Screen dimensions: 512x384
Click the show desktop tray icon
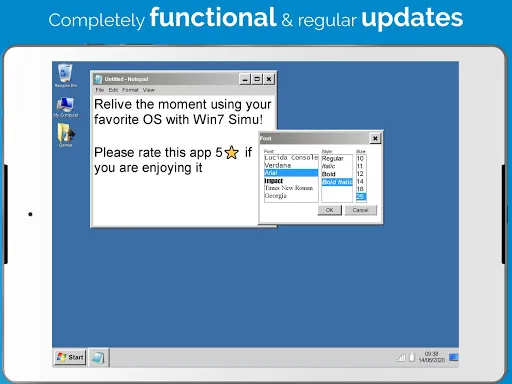point(453,357)
